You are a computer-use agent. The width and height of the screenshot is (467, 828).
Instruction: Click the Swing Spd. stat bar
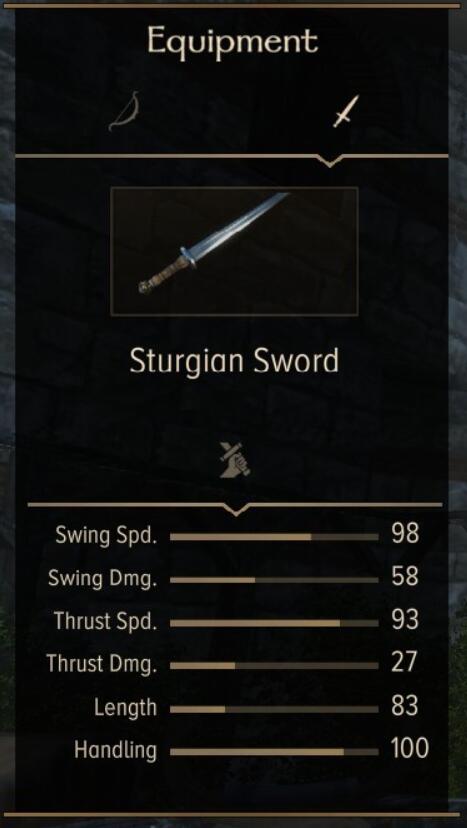(274, 537)
